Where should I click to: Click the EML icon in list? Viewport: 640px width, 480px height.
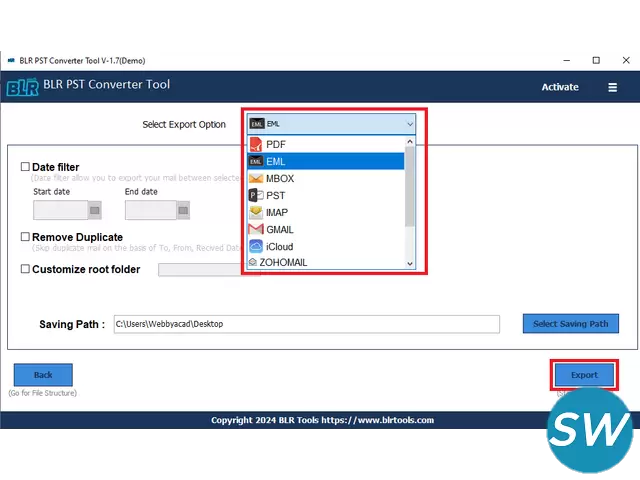point(255,161)
